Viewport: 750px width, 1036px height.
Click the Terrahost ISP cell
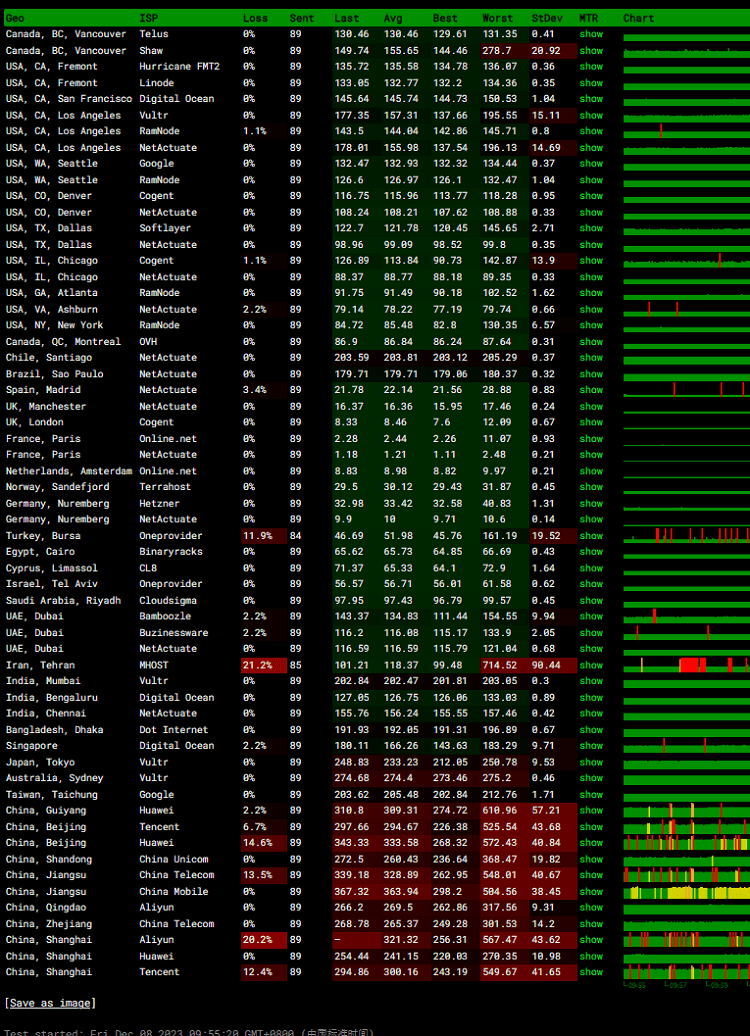click(165, 486)
